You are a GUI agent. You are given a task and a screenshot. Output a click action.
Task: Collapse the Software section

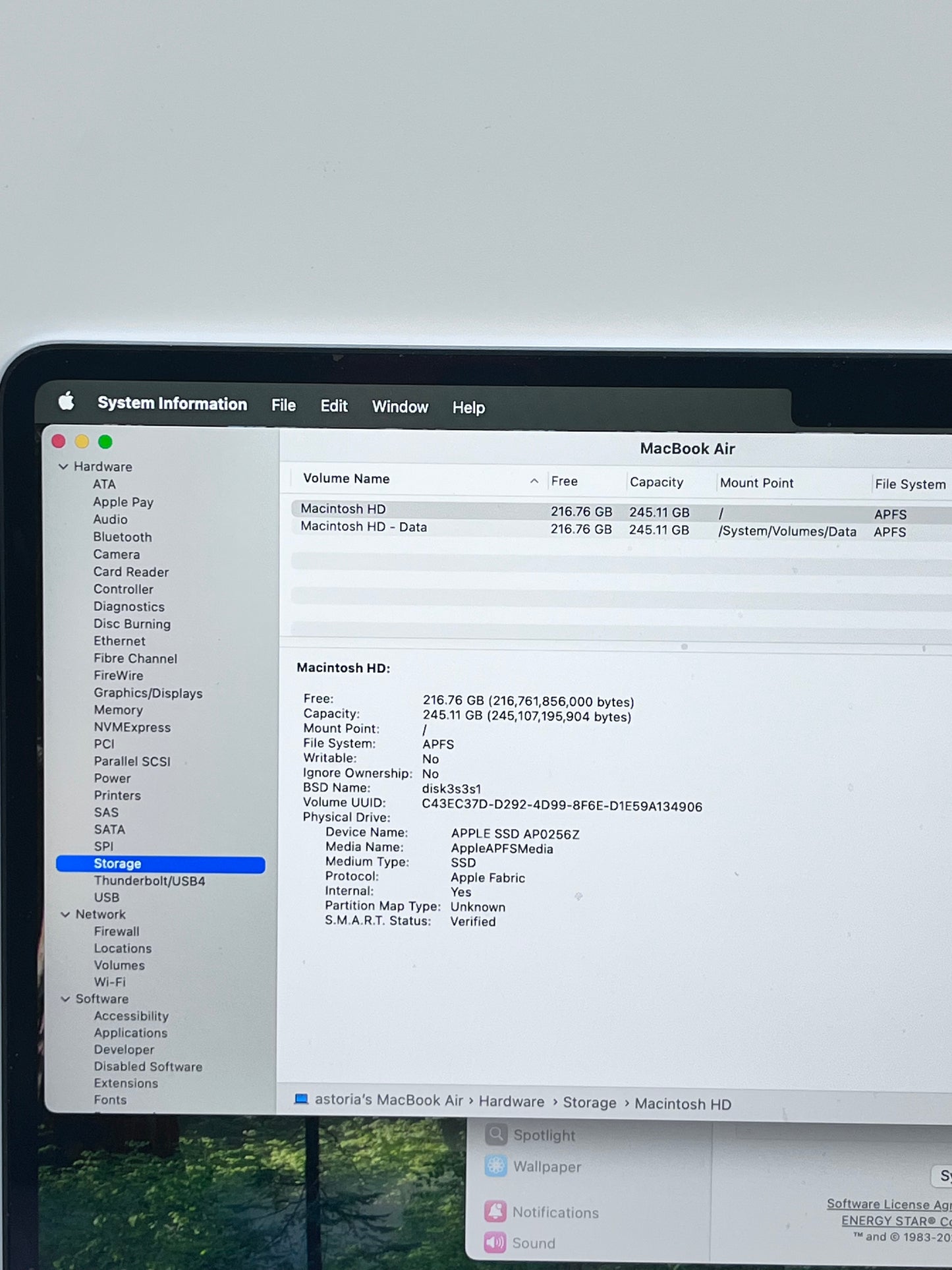pos(65,998)
